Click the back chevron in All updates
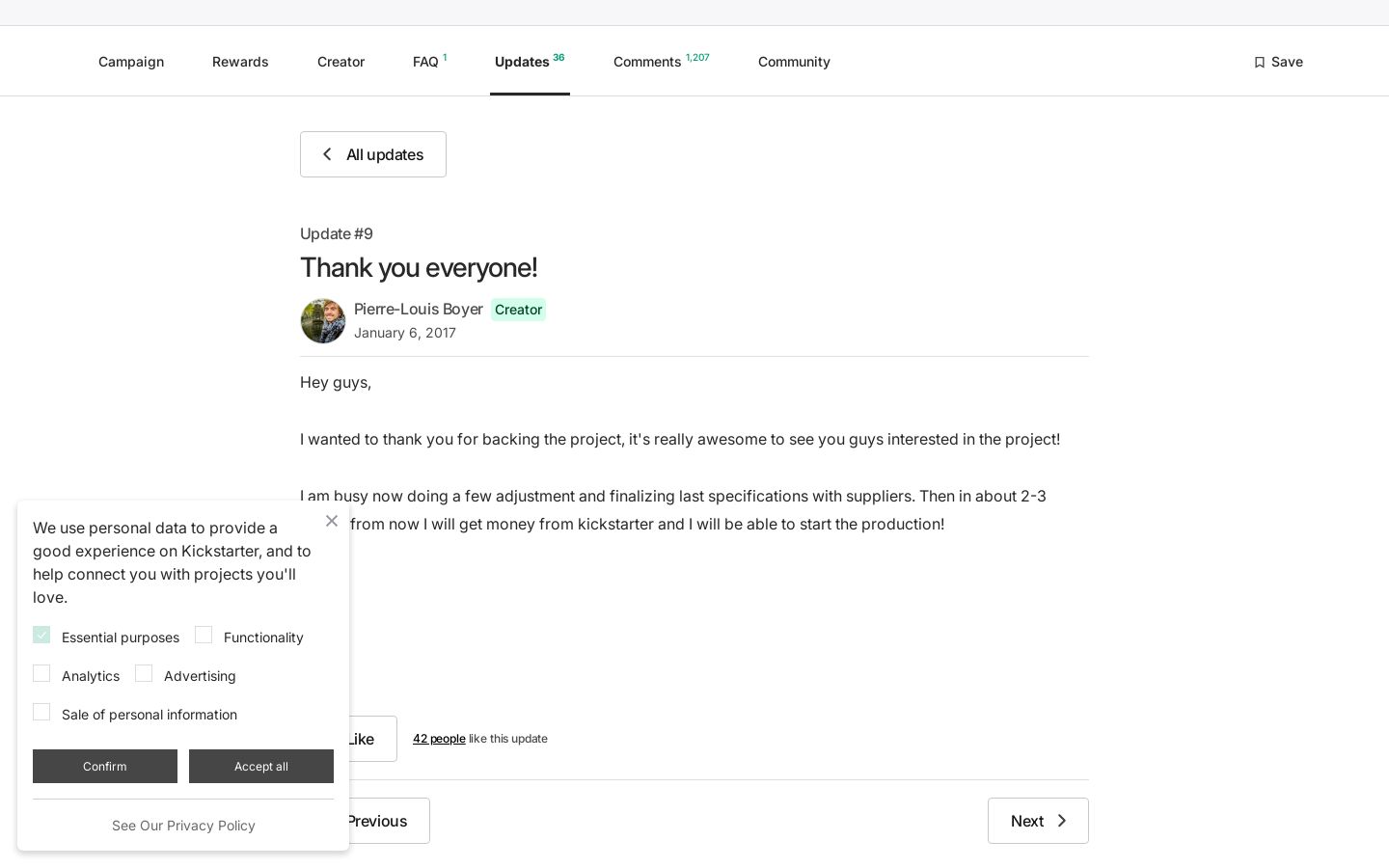The image size is (1389, 868). [x=327, y=154]
